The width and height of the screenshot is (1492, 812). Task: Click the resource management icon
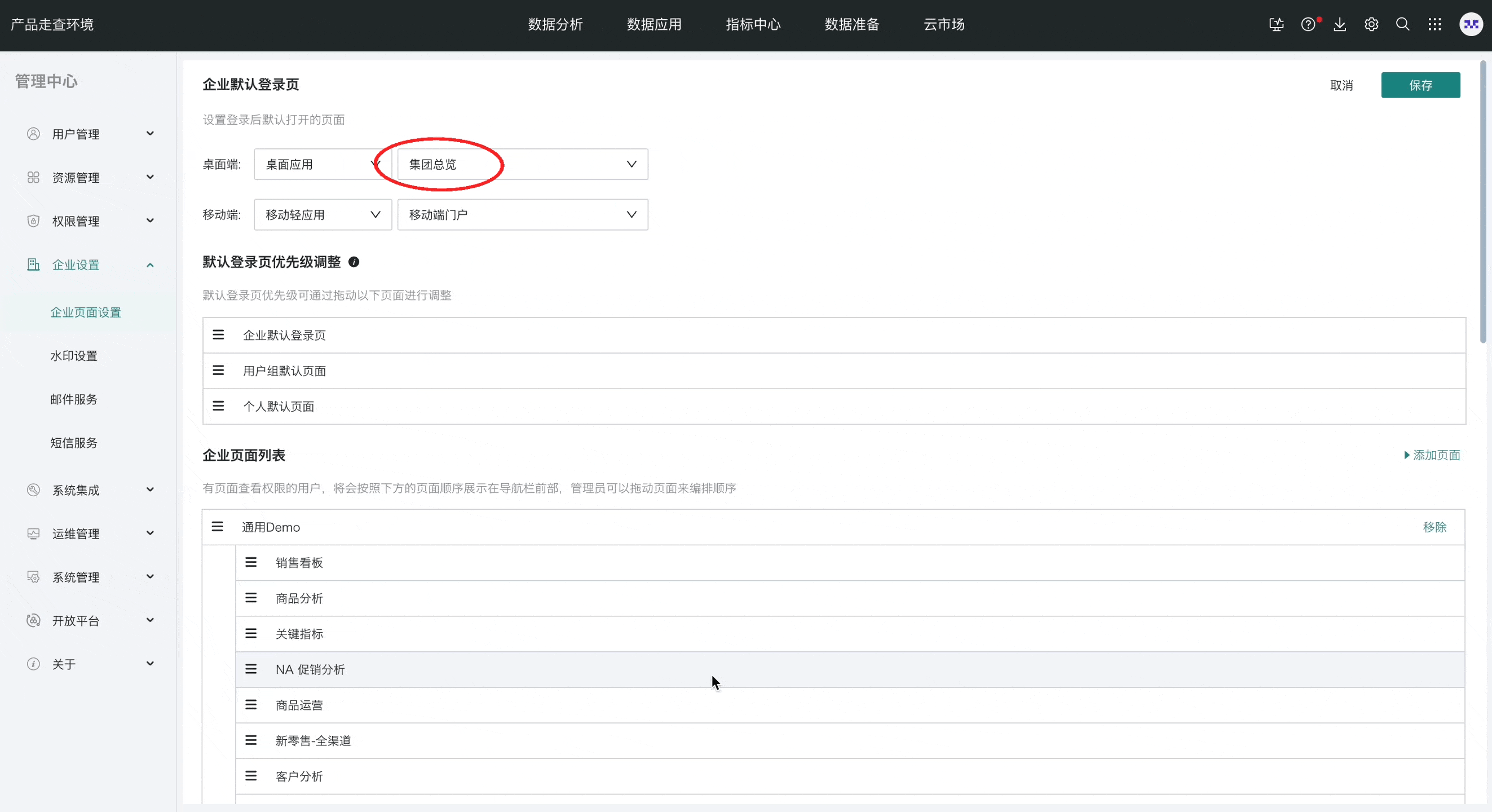point(32,177)
